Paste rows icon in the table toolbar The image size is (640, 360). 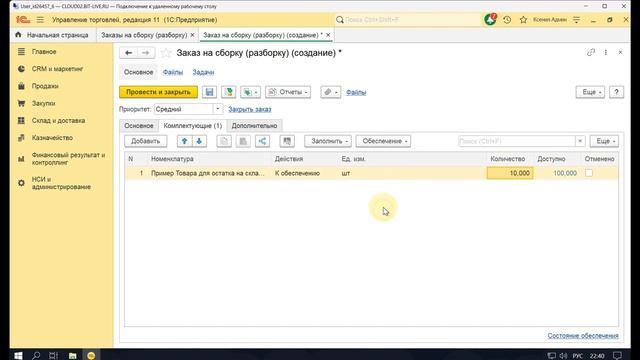[x=243, y=141]
